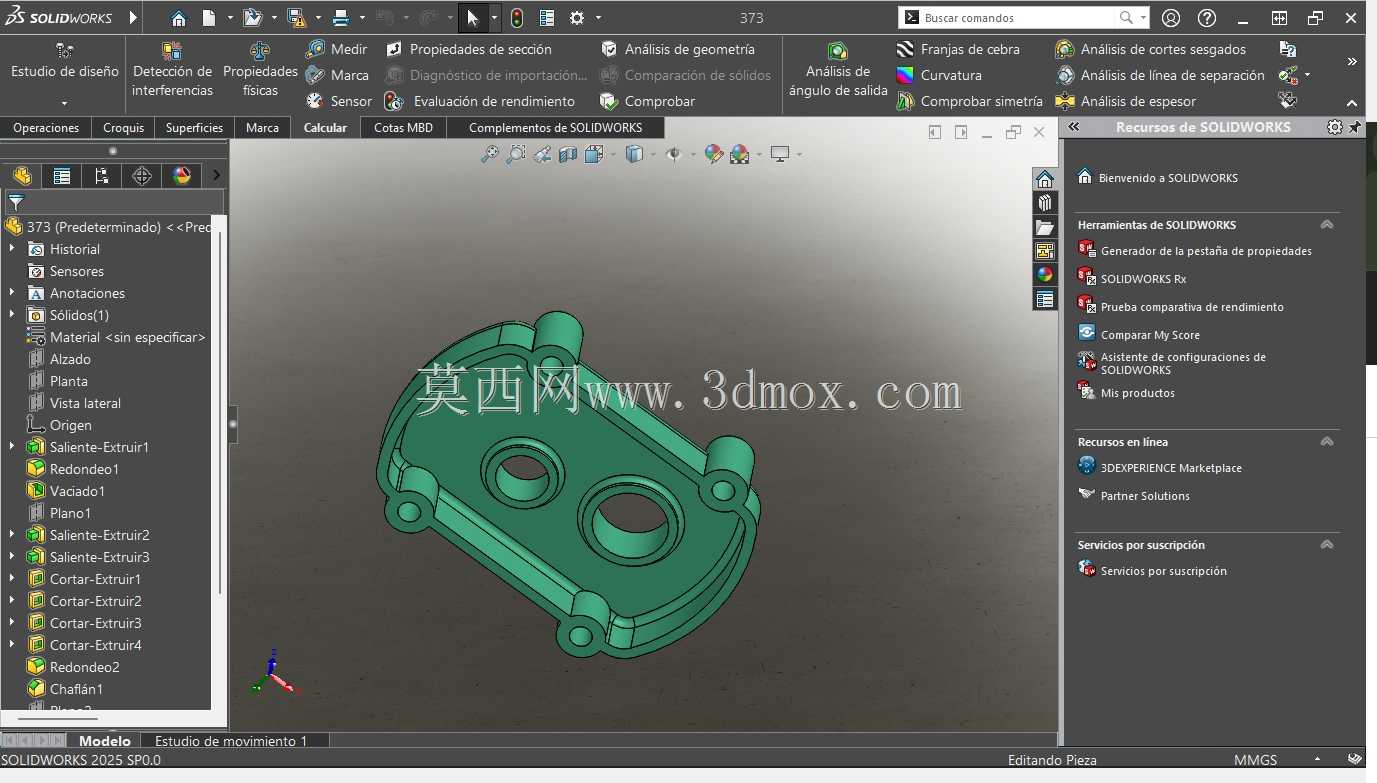
Task: Open Análisis de espesor tool
Action: tap(1126, 101)
